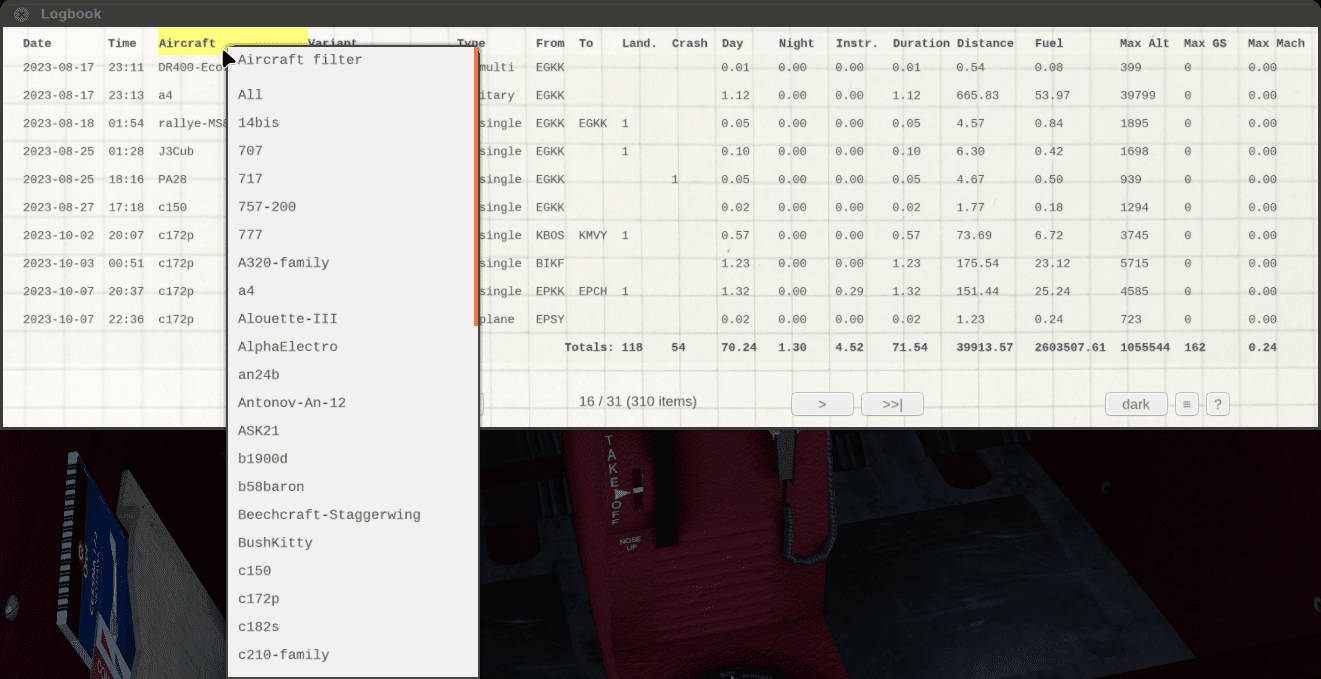The image size is (1321, 679).
Task: Select b1900d in the filter list
Action: [352, 458]
